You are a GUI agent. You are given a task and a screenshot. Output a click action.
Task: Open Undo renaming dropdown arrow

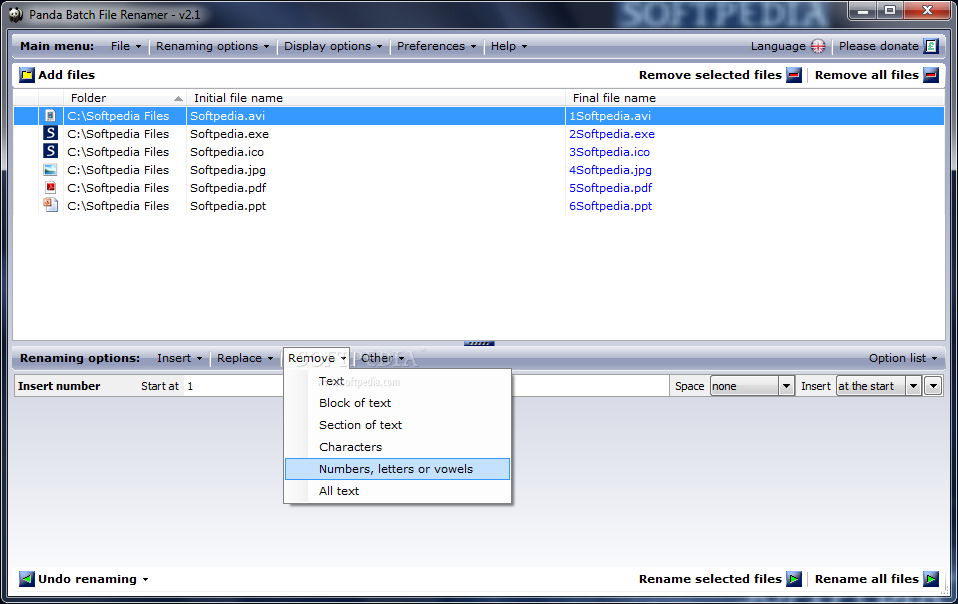click(x=145, y=580)
